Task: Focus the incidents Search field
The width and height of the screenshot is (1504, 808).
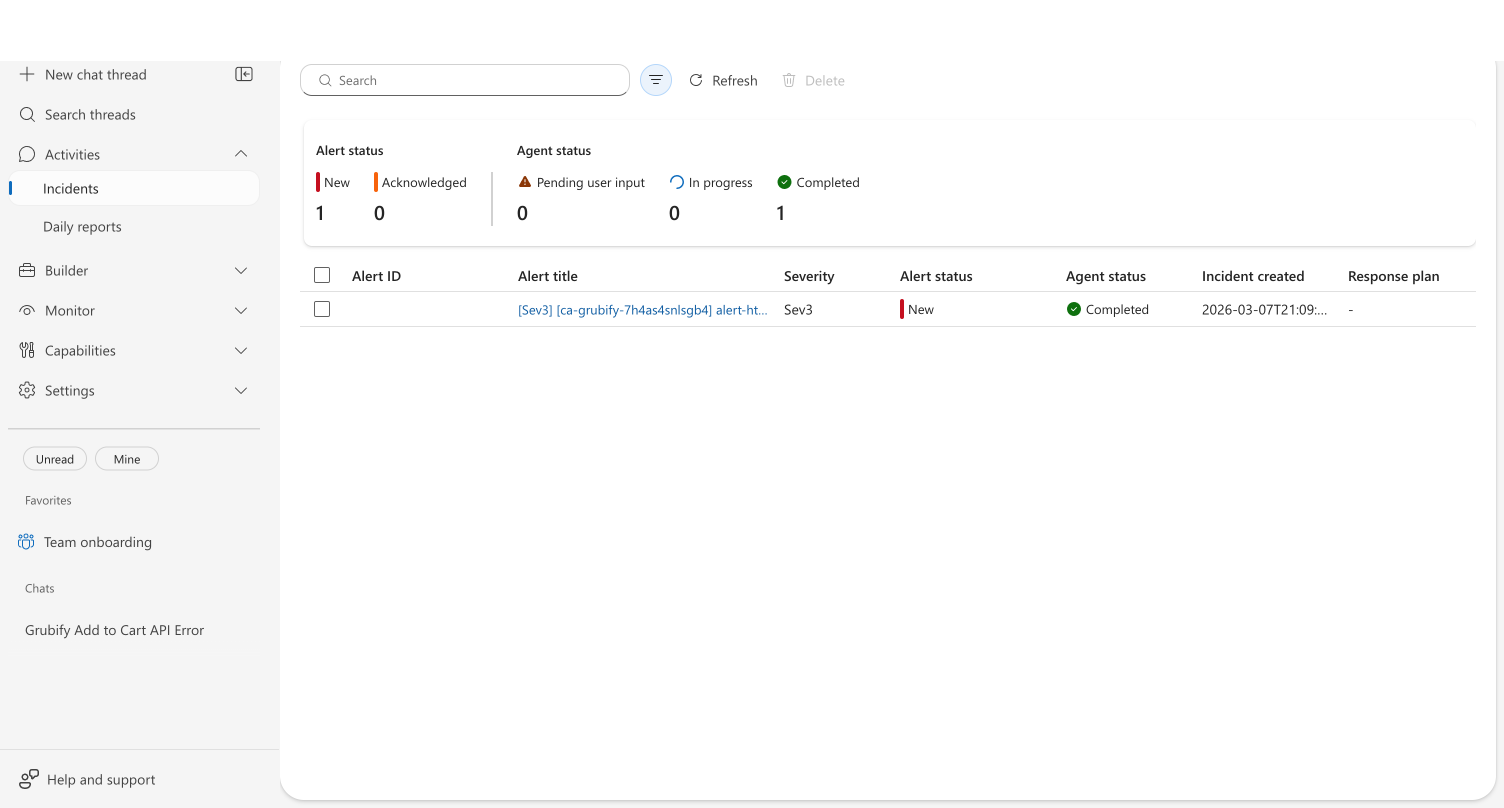Action: tap(465, 80)
